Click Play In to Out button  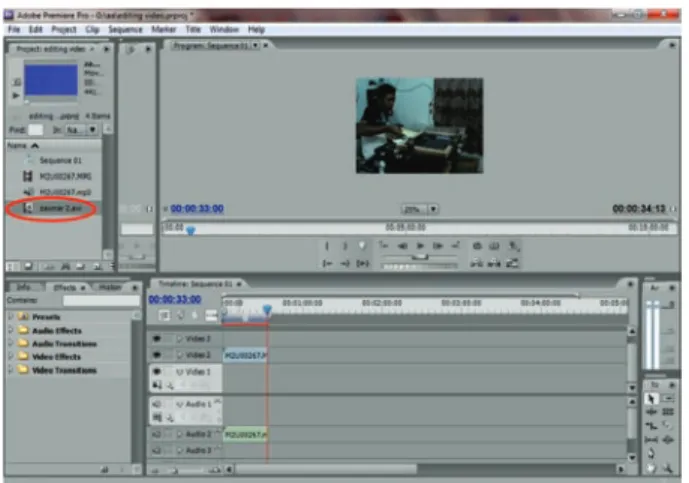[363, 264]
